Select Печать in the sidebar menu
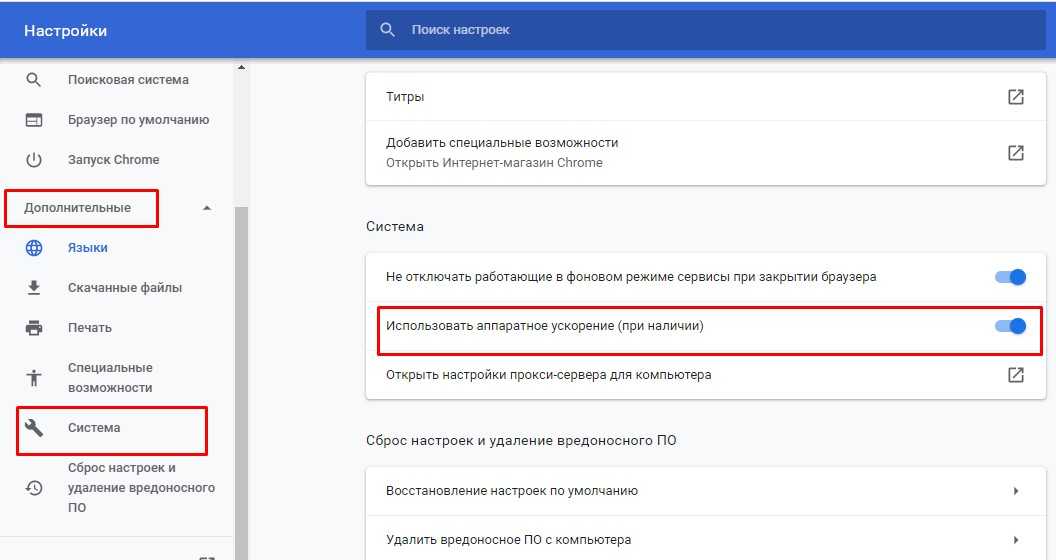The width and height of the screenshot is (1056, 560). click(90, 328)
